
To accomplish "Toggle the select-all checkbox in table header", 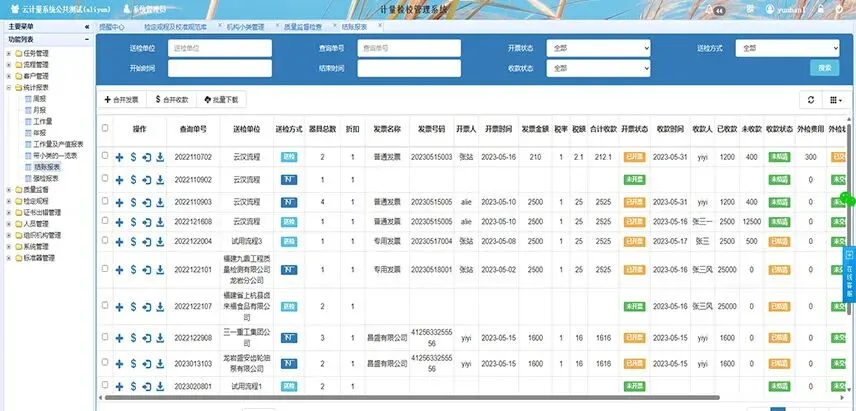I will tap(105, 128).
